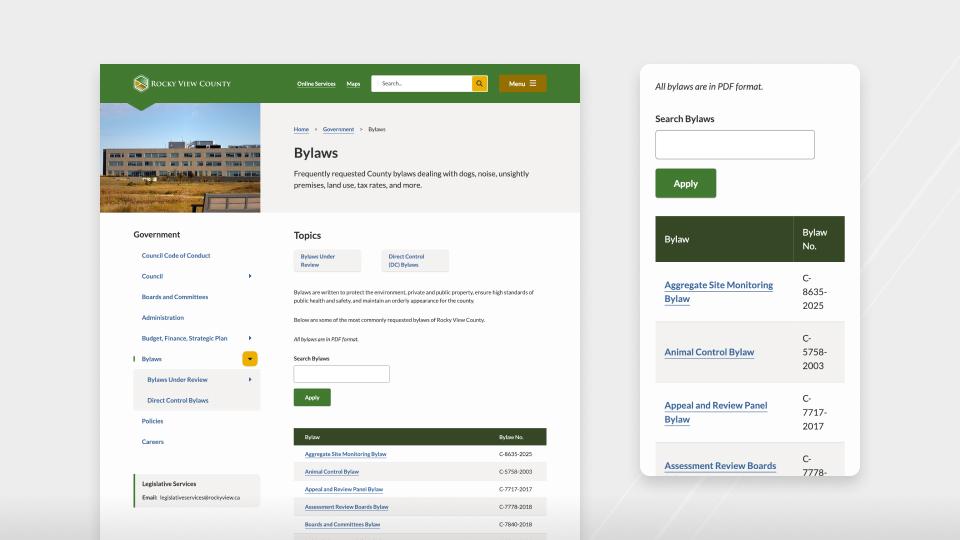Go to Government breadcrumb link
The image size is (960, 540).
pyautogui.click(x=338, y=129)
